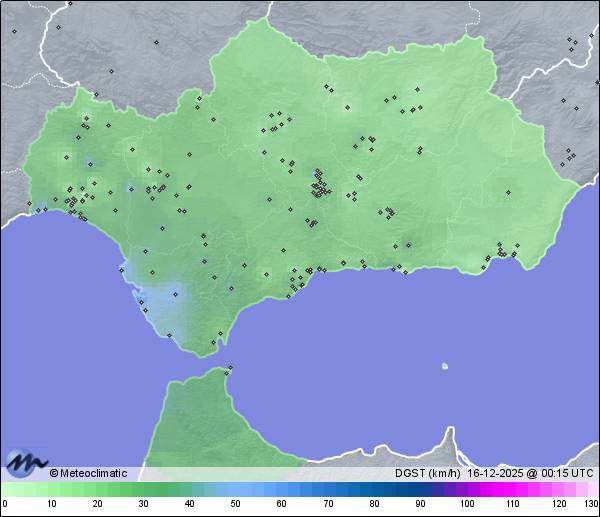
Task: Select the 0 value on the scale
Action: click(x=5, y=503)
